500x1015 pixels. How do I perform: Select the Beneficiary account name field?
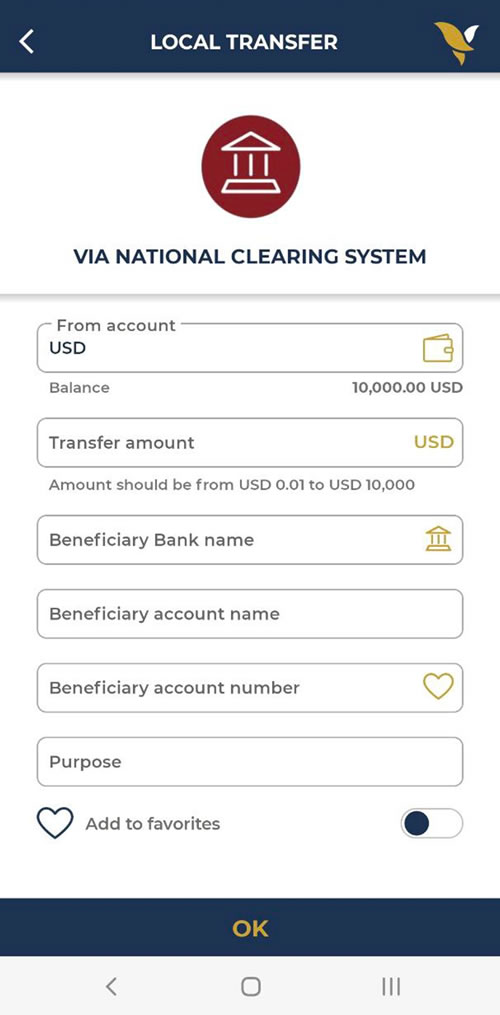[x=250, y=614]
